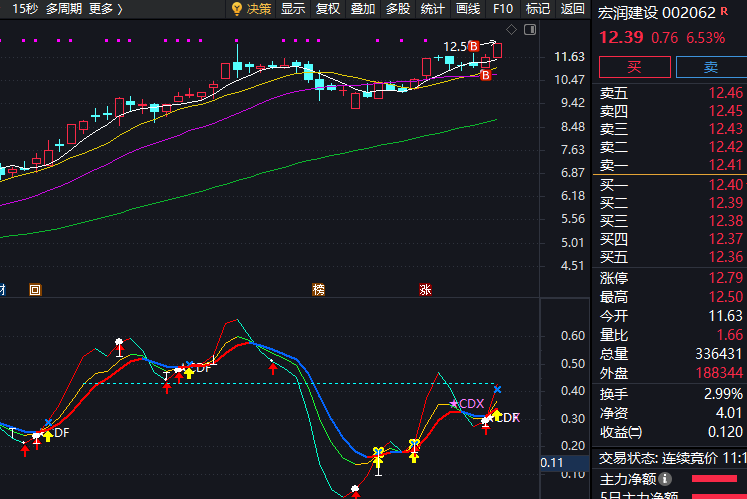Open the 统计 menu
747x499 pixels.
point(433,9)
